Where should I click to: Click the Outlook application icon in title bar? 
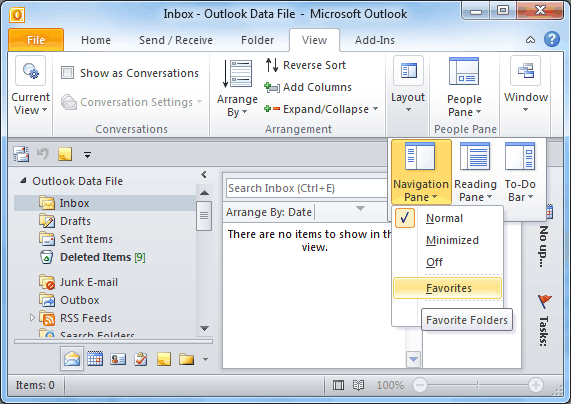point(17,15)
